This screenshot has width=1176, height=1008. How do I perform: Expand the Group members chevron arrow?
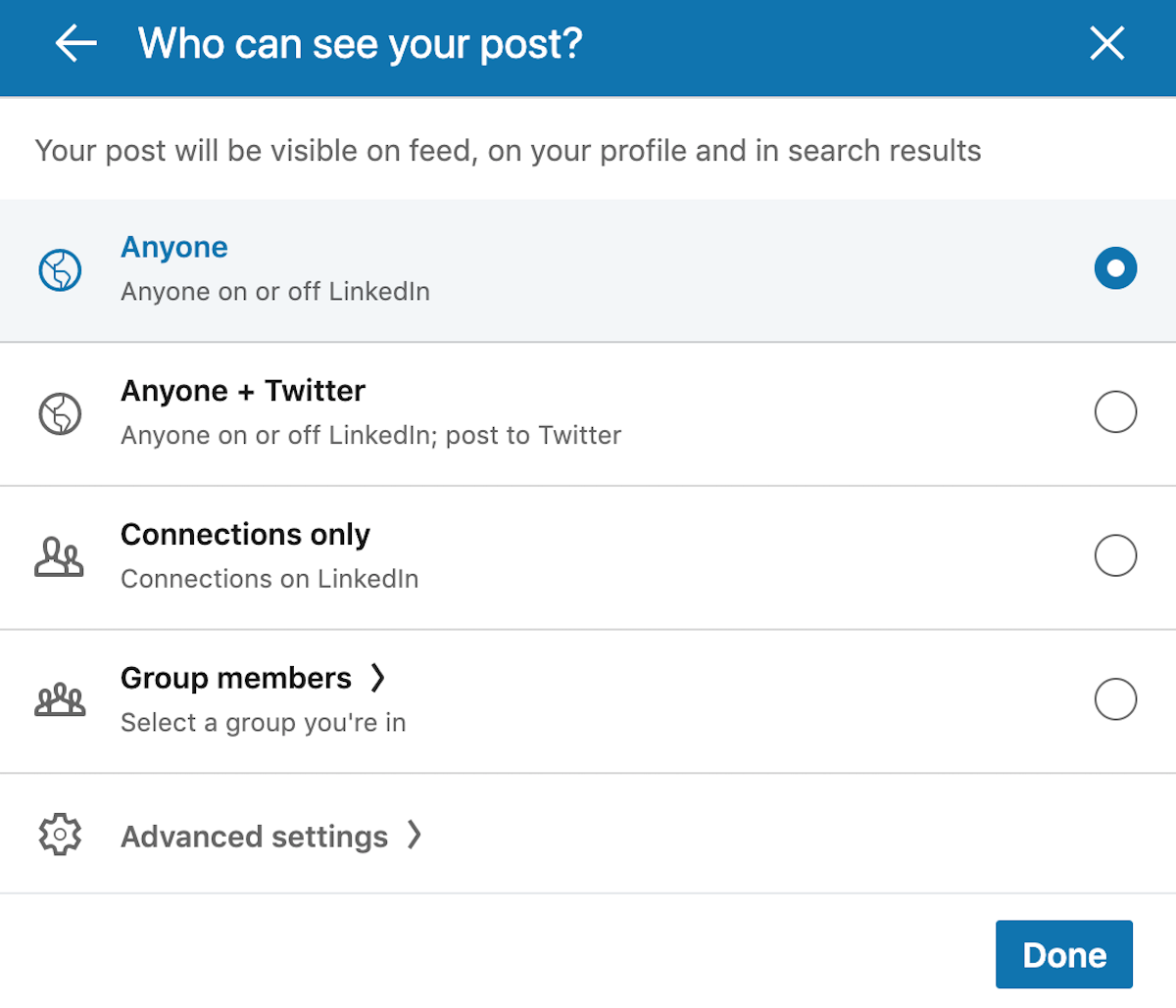379,677
